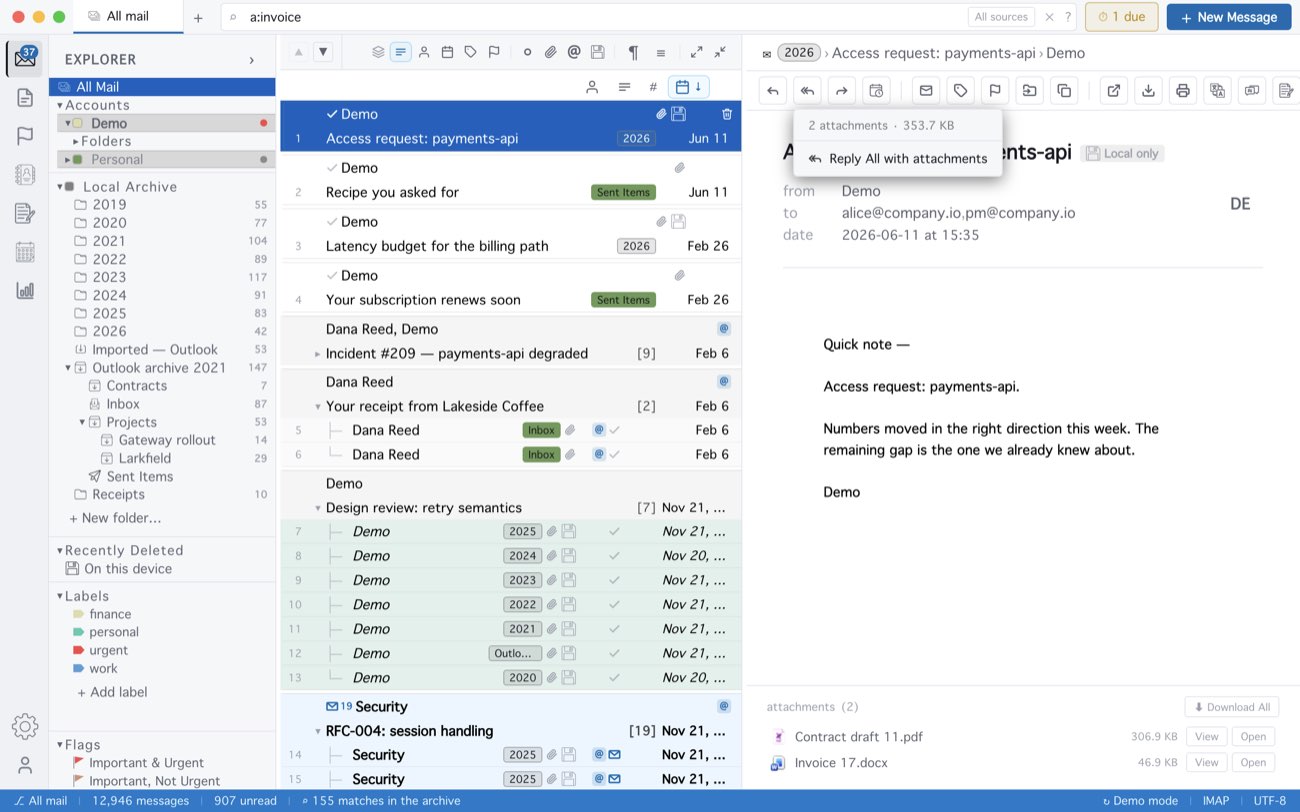1300x812 pixels.
Task: Open Invoice 17.docx
Action: click(1253, 762)
